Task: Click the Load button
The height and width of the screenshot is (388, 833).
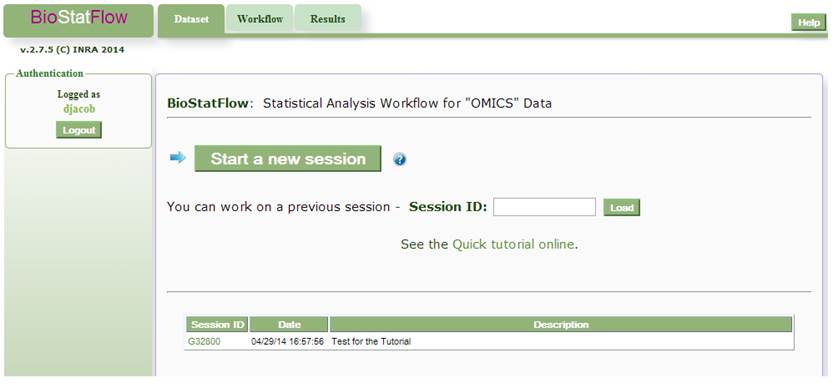Action: (x=622, y=208)
